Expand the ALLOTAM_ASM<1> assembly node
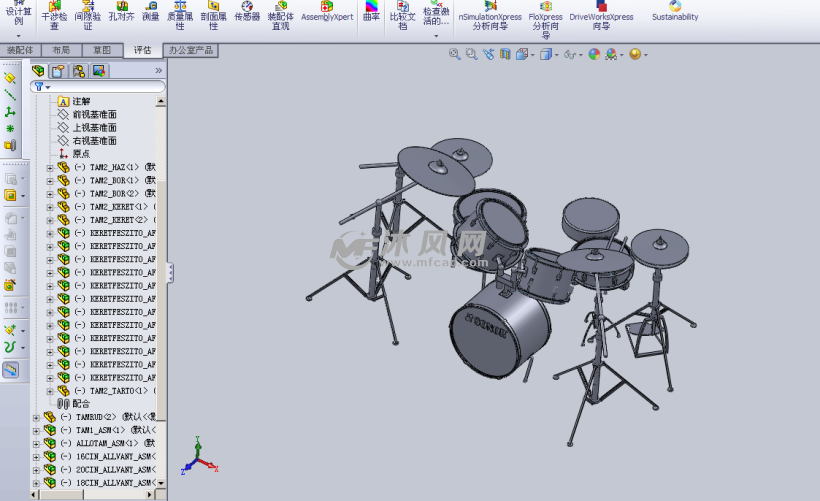Image resolution: width=820 pixels, height=501 pixels. 36,443
